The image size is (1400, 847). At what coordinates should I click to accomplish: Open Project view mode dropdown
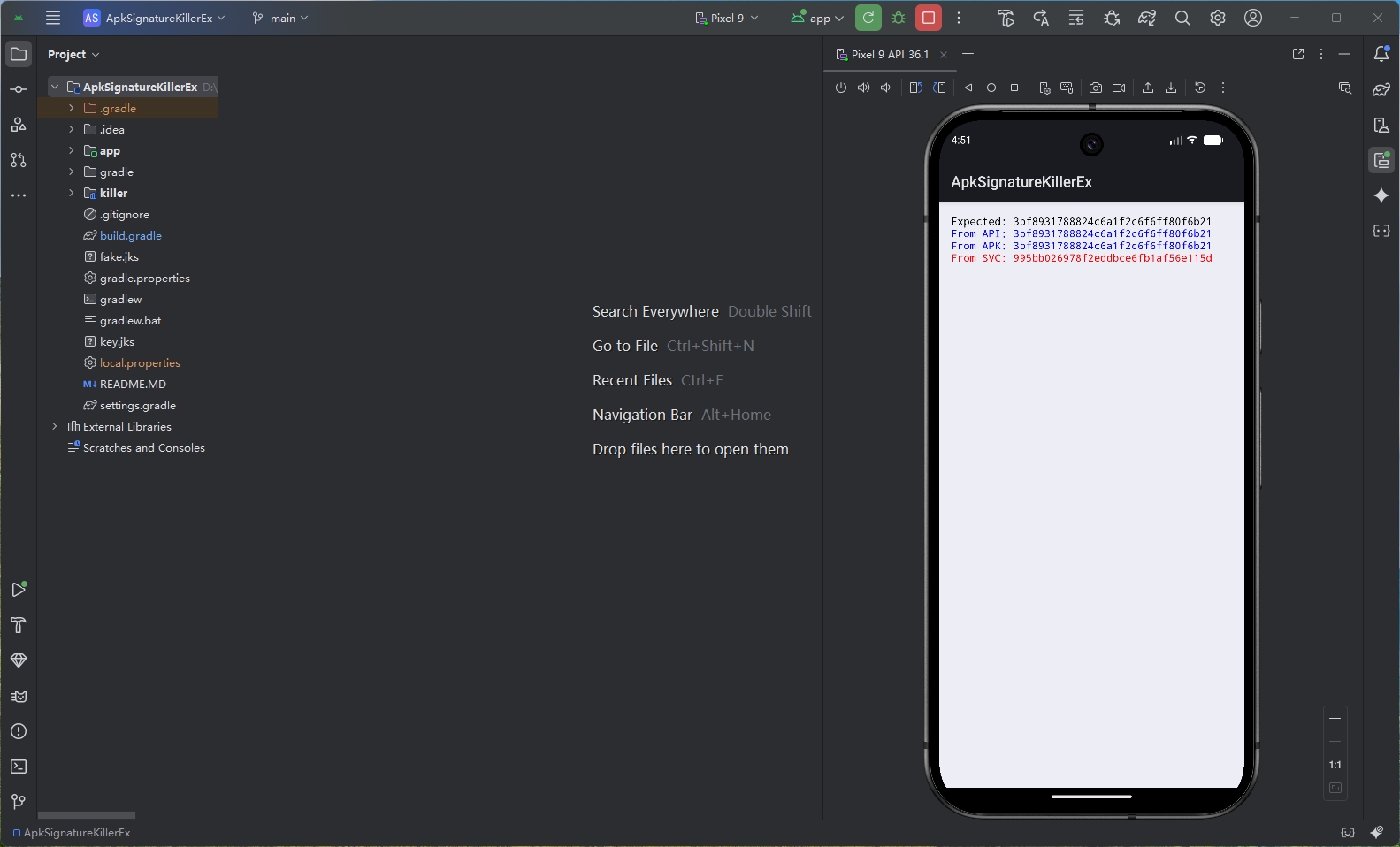73,54
